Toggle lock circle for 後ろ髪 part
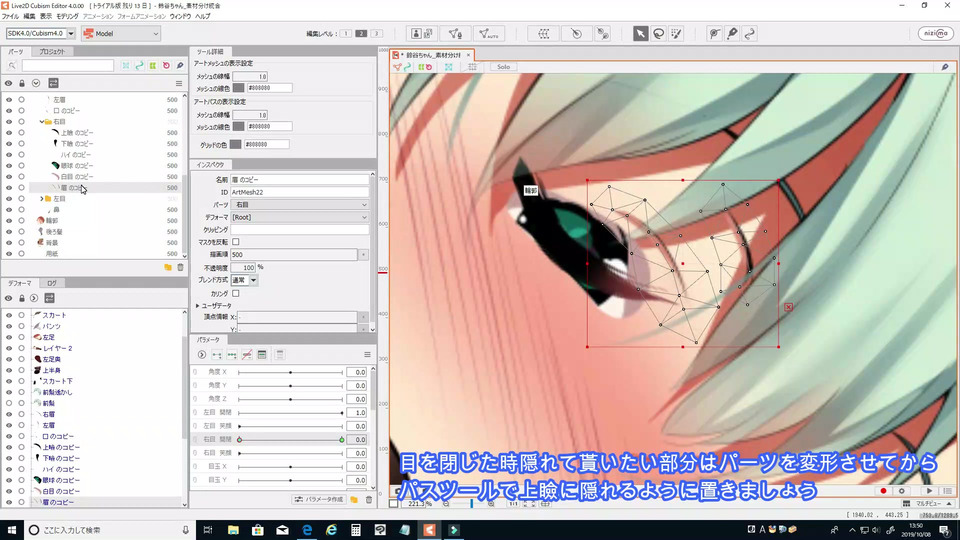 tap(21, 231)
